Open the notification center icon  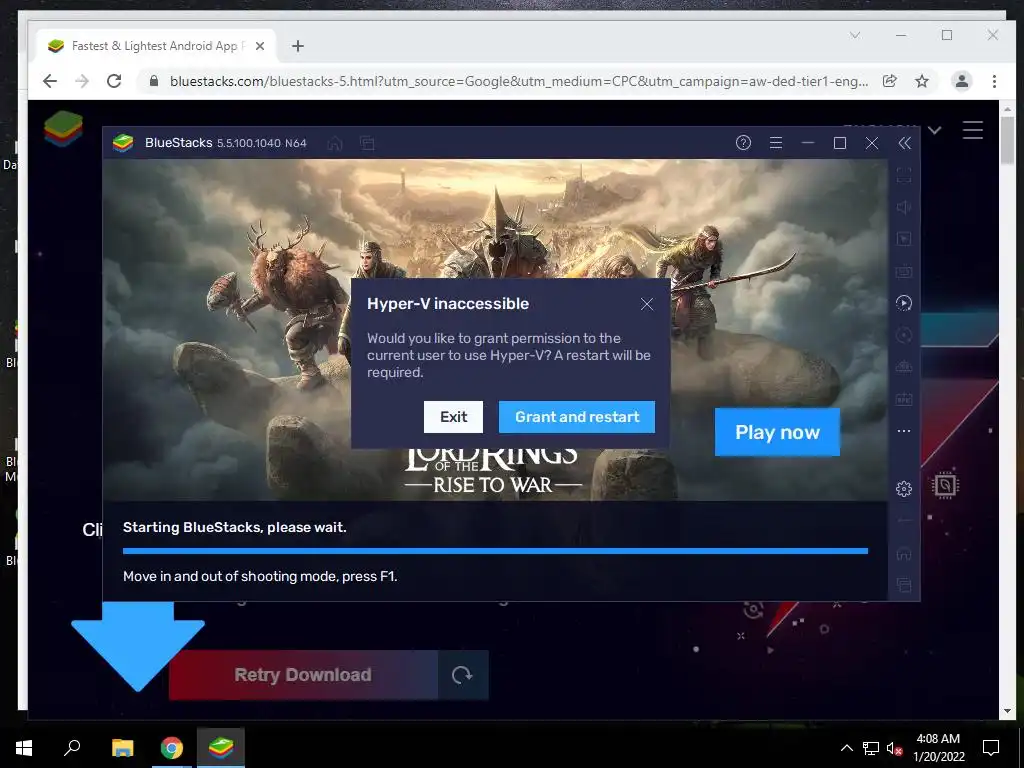(x=991, y=748)
